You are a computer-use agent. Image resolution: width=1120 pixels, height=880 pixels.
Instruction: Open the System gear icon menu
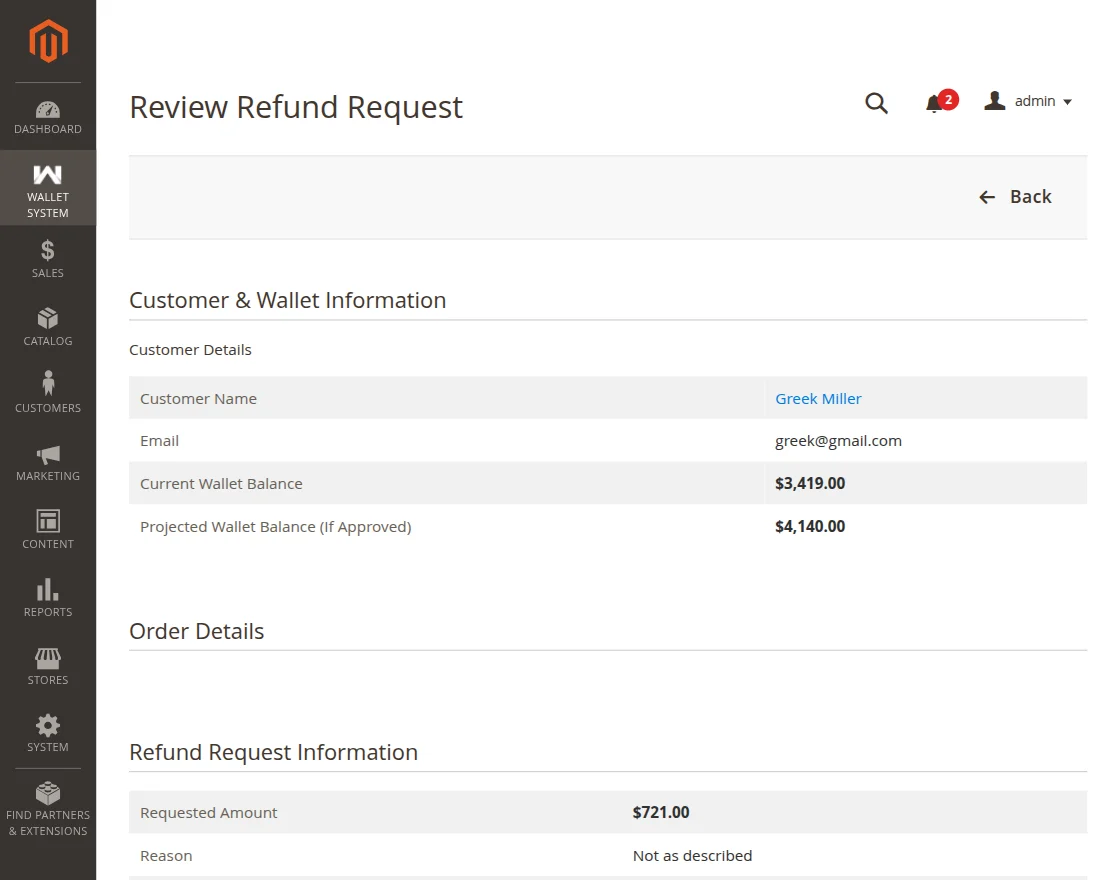coord(48,726)
